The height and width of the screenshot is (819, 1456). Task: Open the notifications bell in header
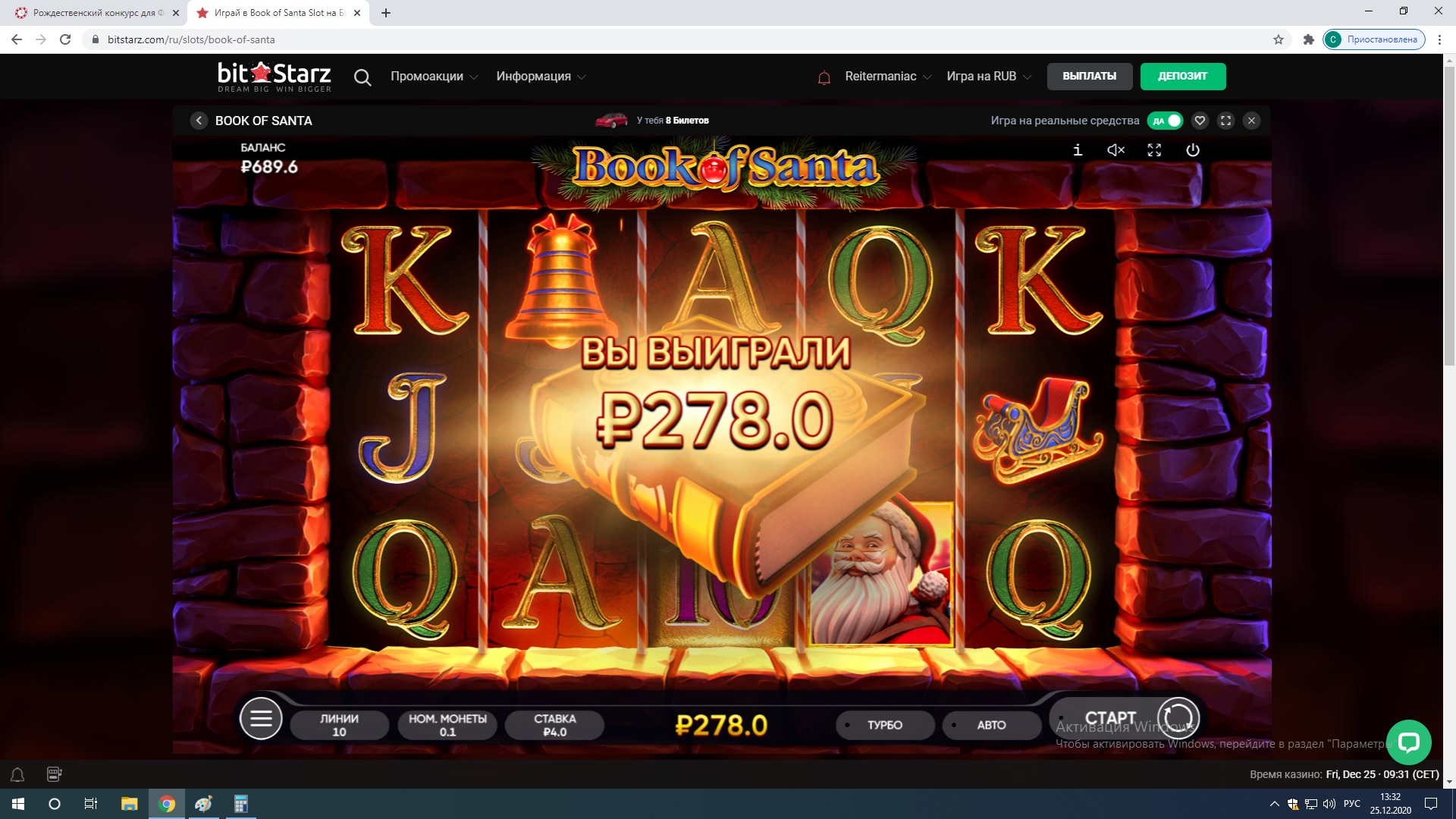click(x=824, y=77)
